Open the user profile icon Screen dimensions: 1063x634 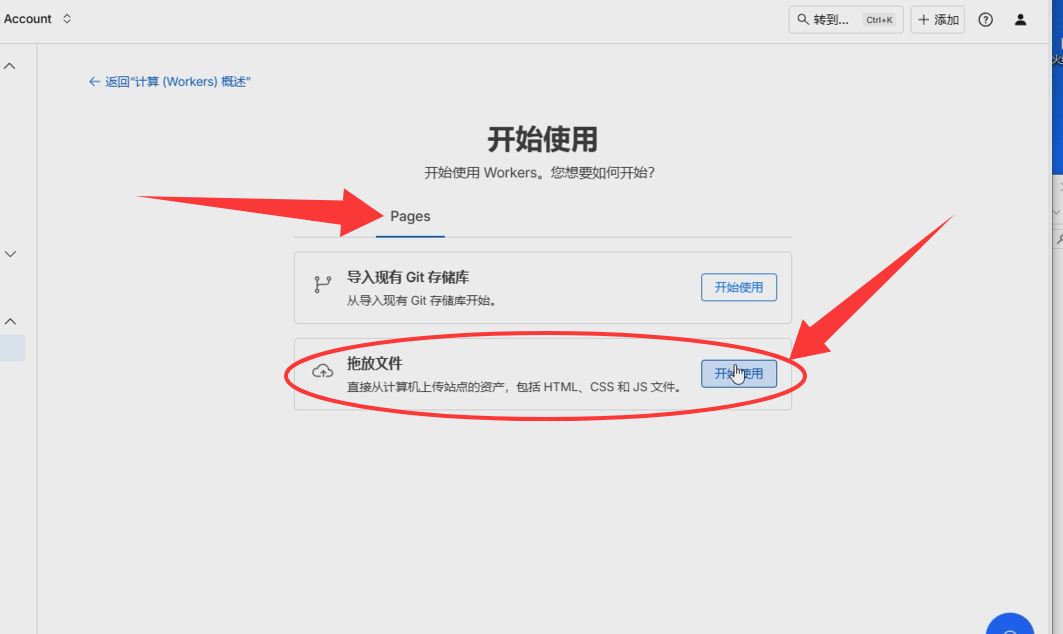coord(1020,20)
